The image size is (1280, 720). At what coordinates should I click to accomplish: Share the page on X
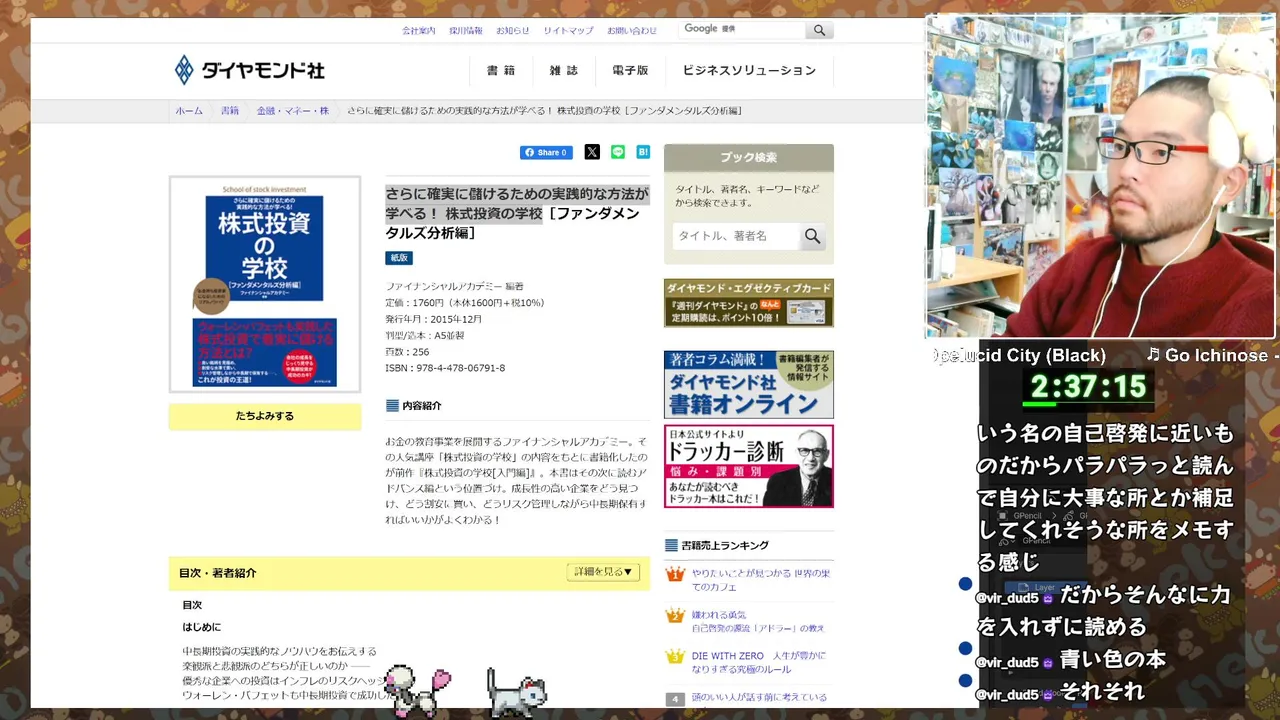(592, 152)
